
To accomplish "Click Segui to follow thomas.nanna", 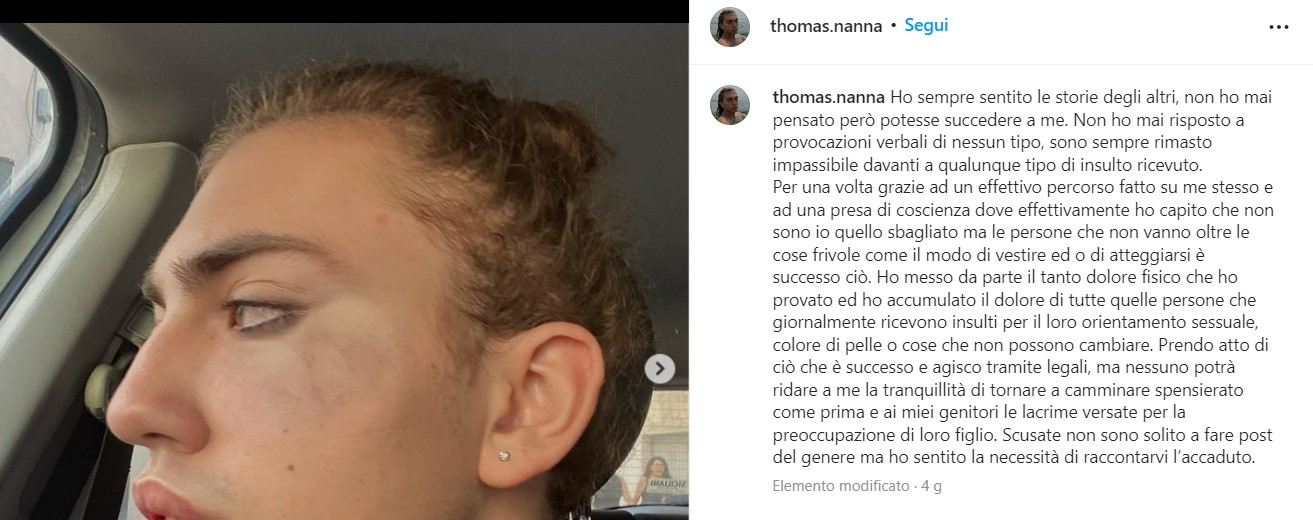I will (x=926, y=26).
